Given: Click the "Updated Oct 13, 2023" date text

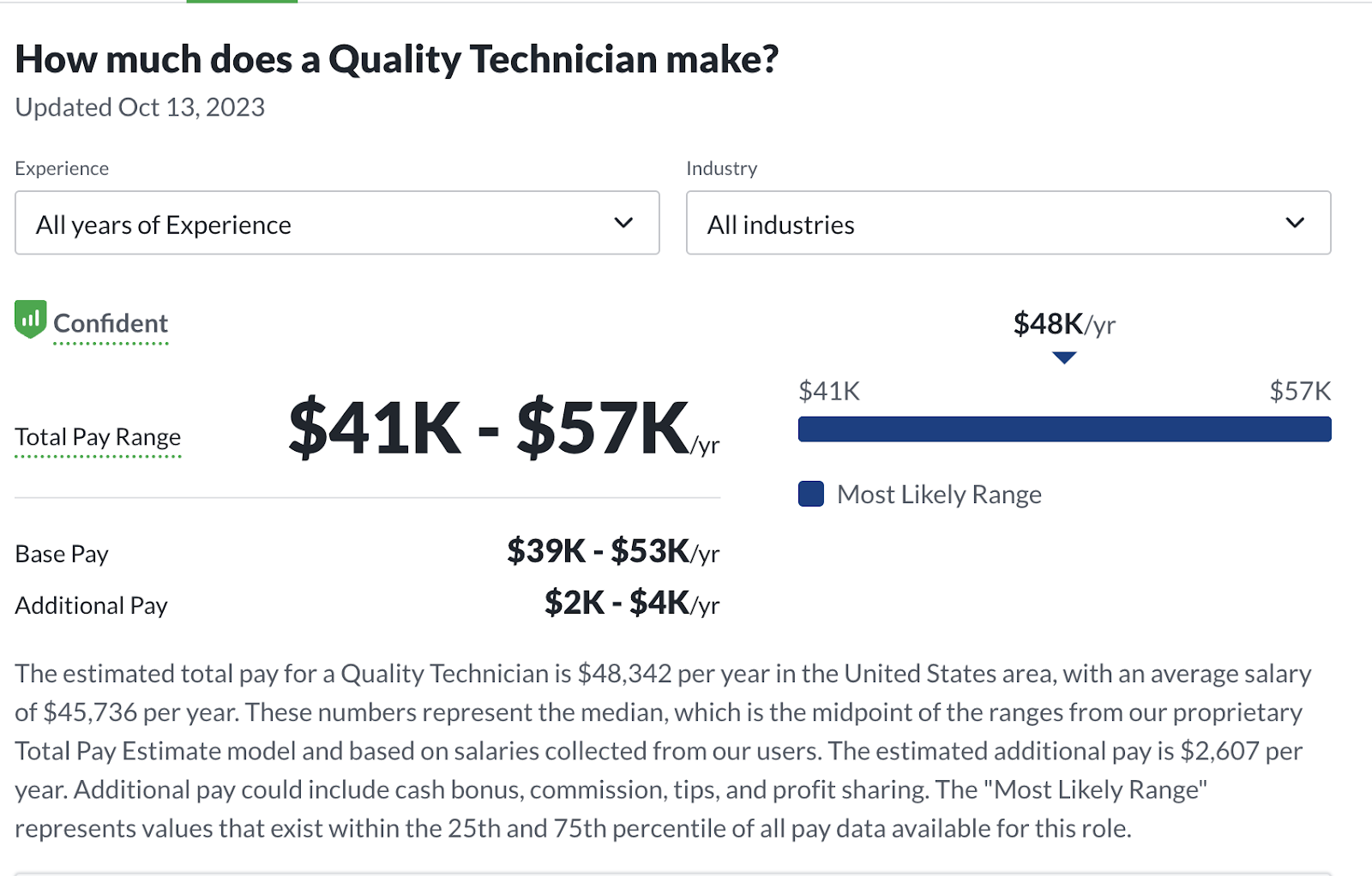Looking at the screenshot, I should (140, 107).
